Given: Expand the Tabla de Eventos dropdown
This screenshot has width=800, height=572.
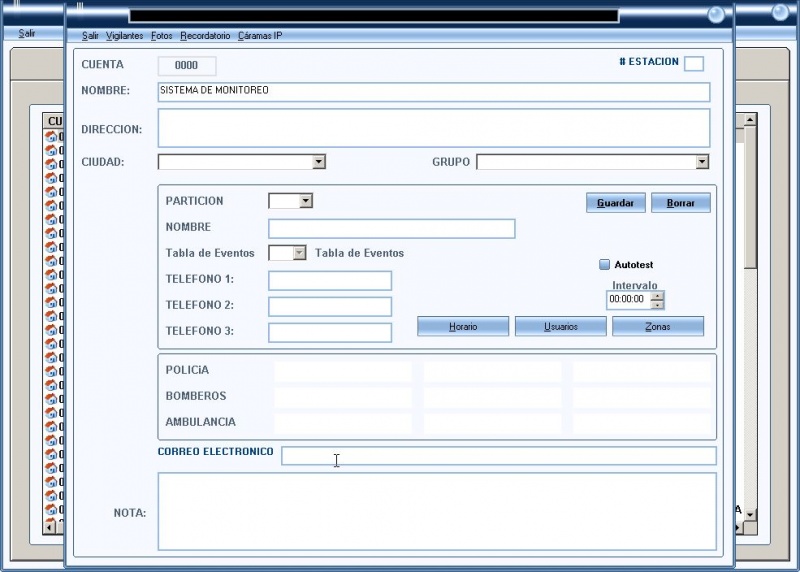Looking at the screenshot, I should (x=299, y=253).
